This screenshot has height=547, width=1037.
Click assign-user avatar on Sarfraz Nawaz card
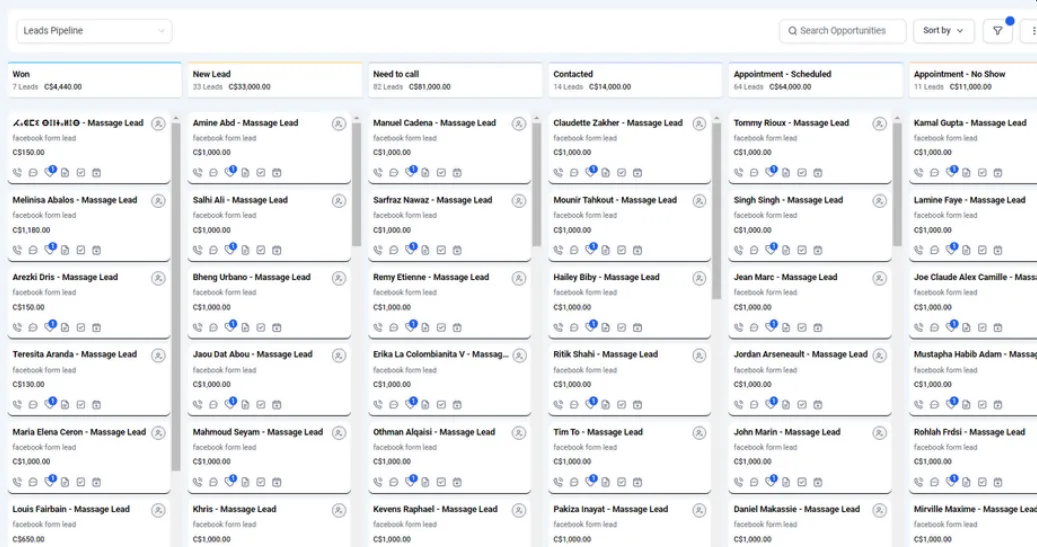pos(518,201)
